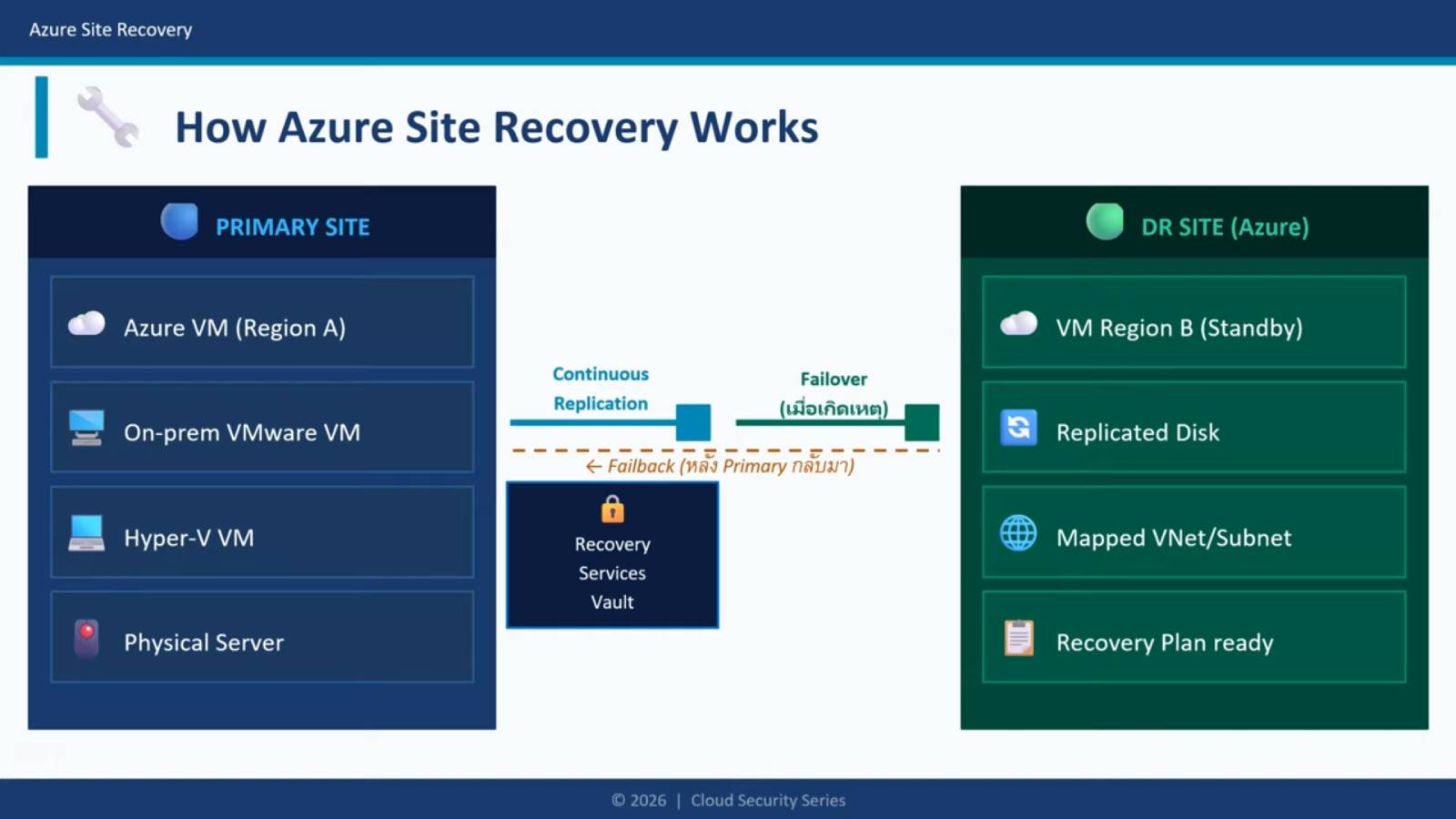
Task: Click the green circle icon for DR Site
Action: [x=1105, y=221]
